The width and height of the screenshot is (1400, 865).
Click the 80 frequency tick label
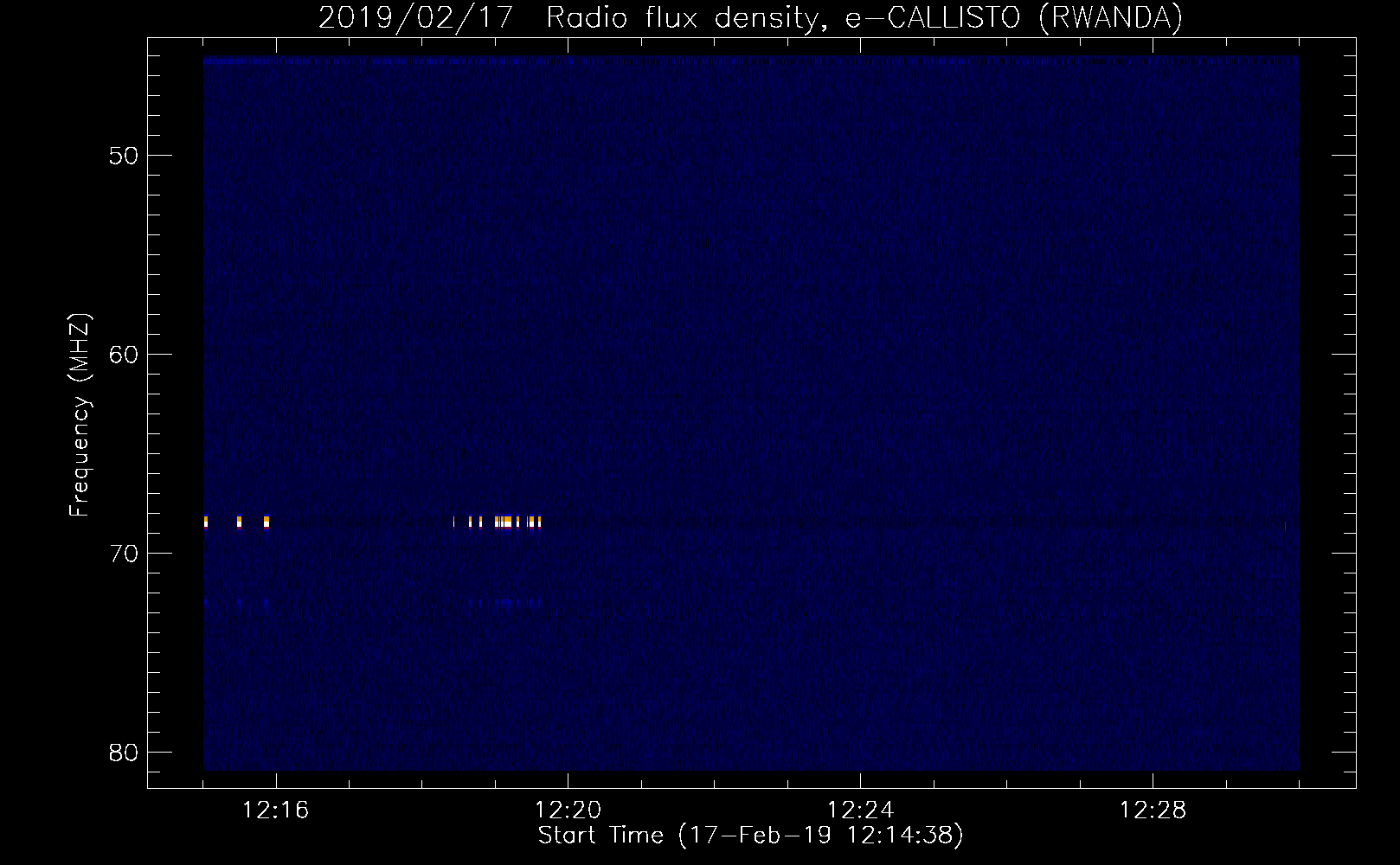click(124, 753)
